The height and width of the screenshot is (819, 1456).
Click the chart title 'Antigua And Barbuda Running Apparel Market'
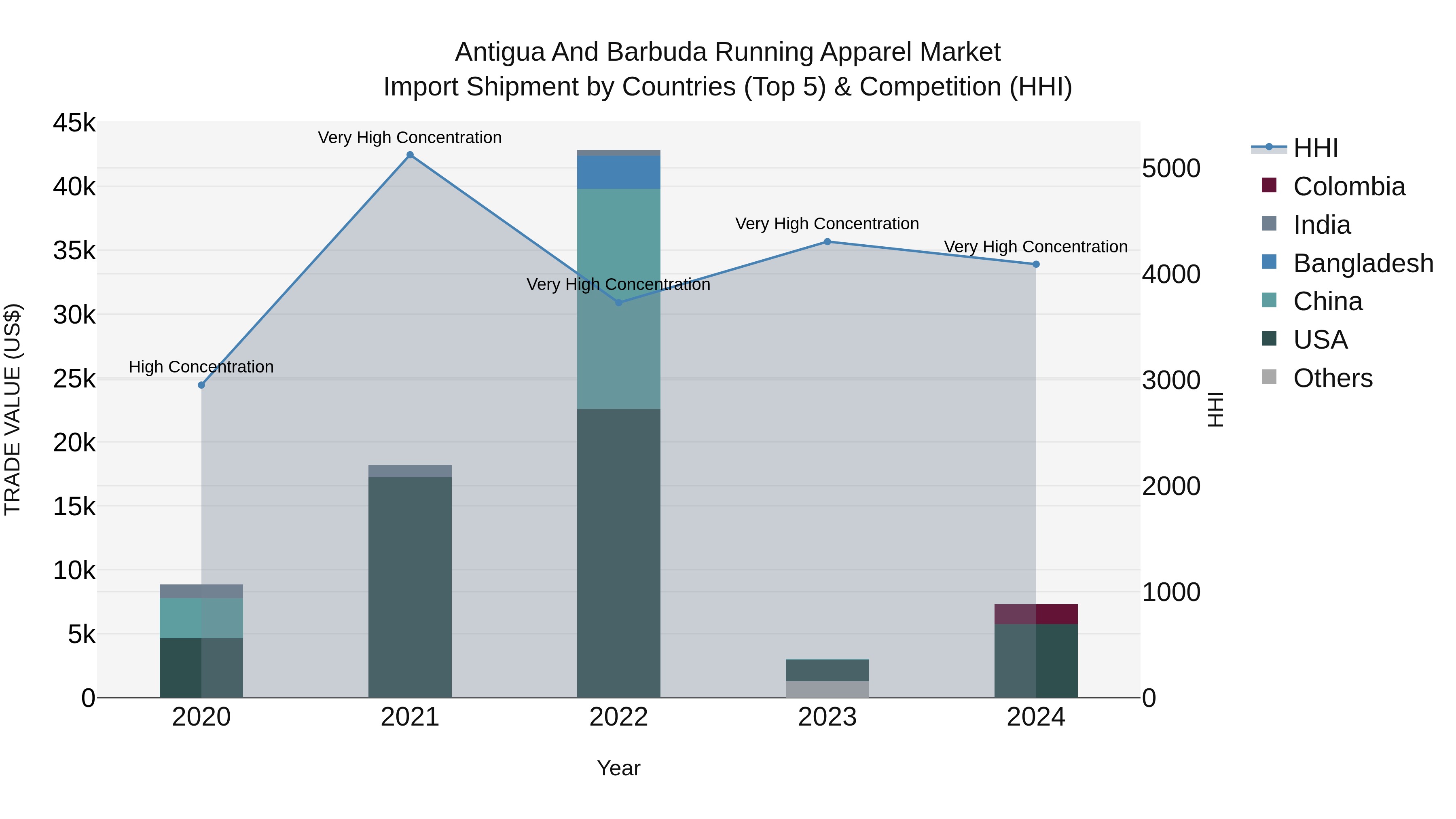point(728,52)
